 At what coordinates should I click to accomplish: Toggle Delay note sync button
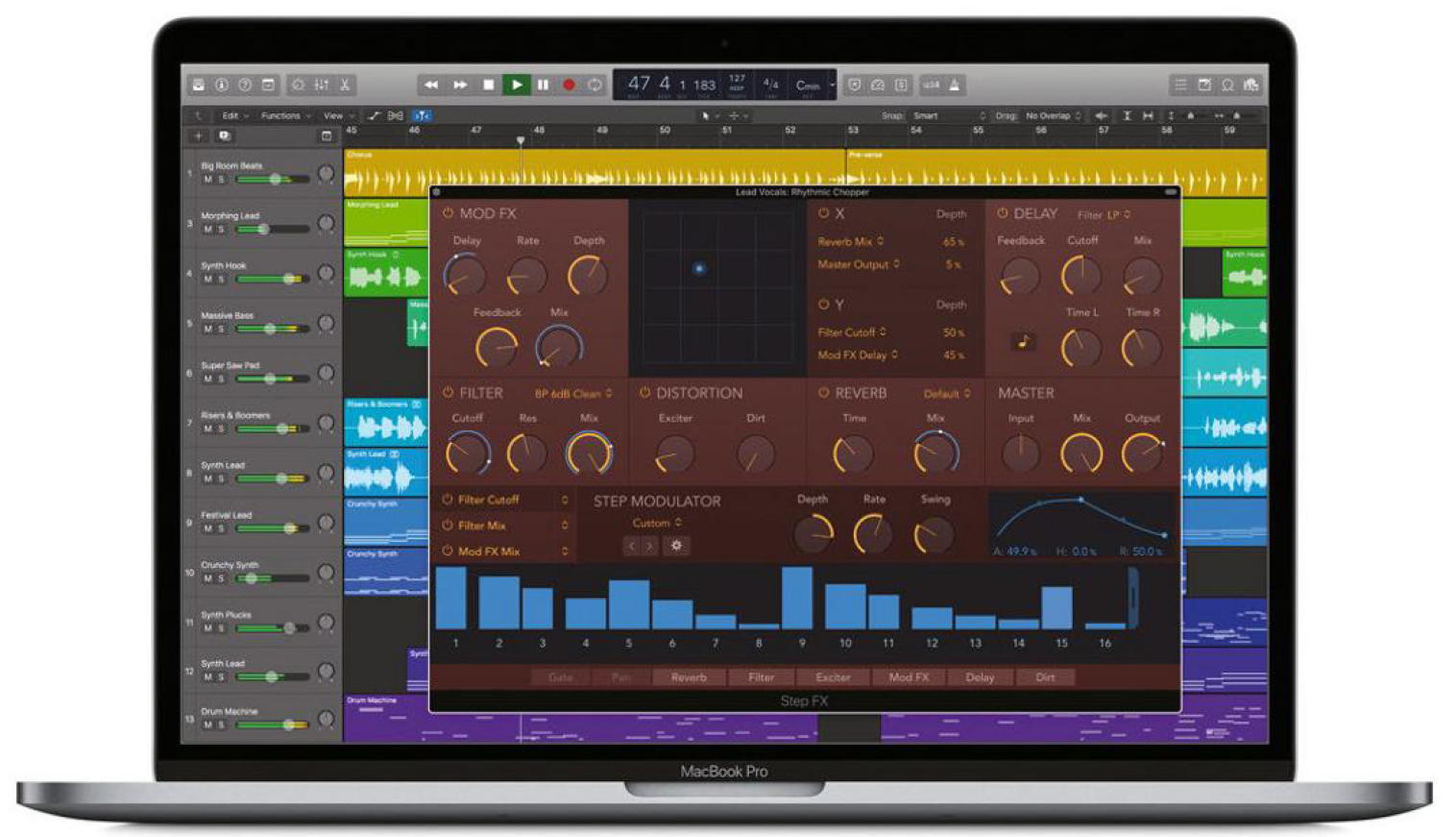1023,341
